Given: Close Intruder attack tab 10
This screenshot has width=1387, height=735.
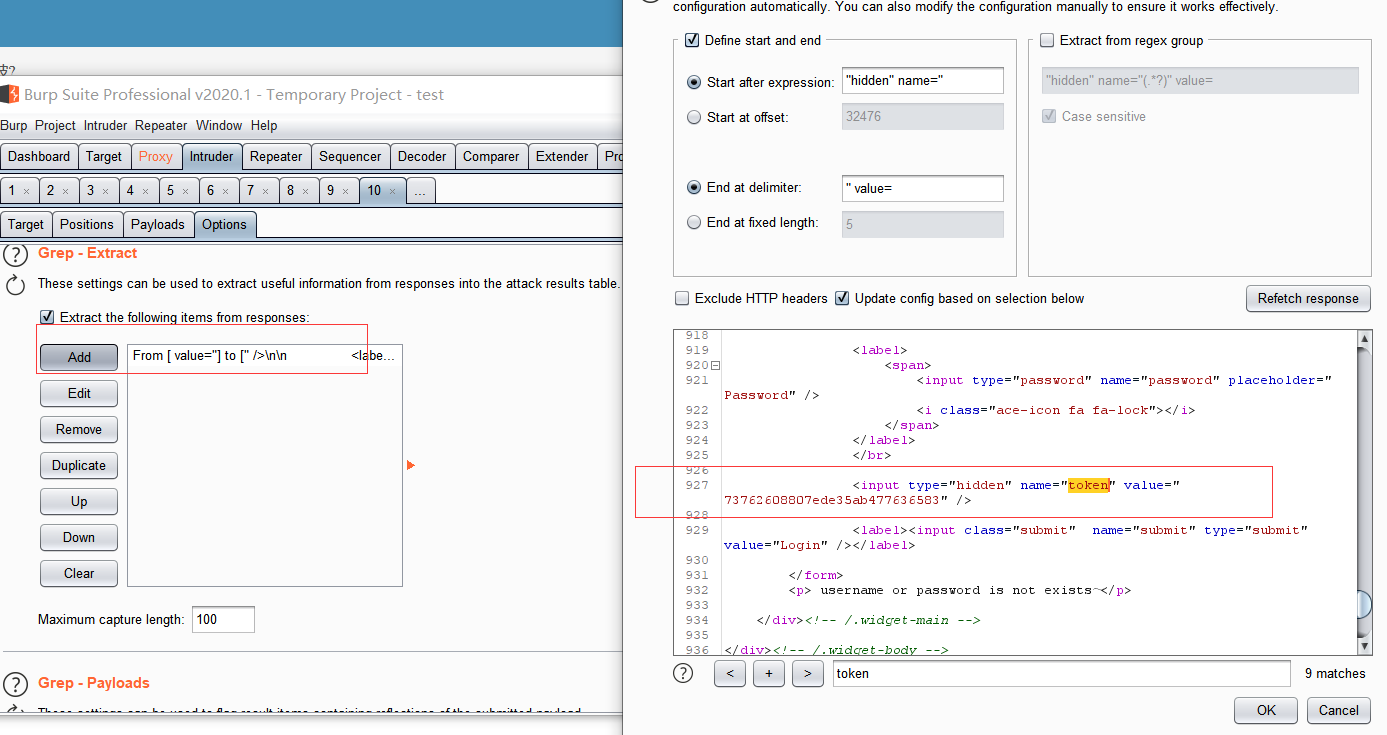Looking at the screenshot, I should pyautogui.click(x=392, y=191).
